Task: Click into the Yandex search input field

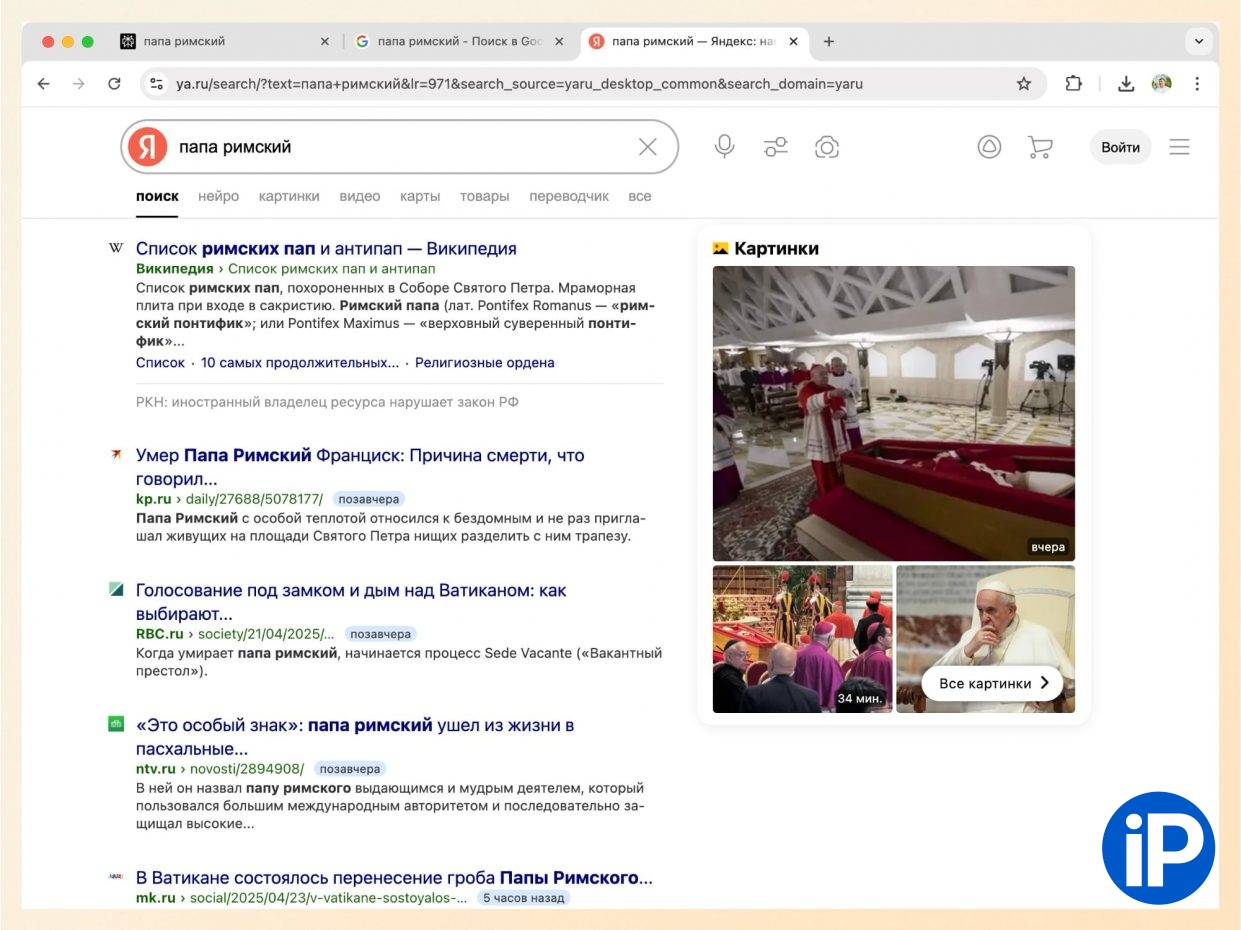Action: point(400,147)
